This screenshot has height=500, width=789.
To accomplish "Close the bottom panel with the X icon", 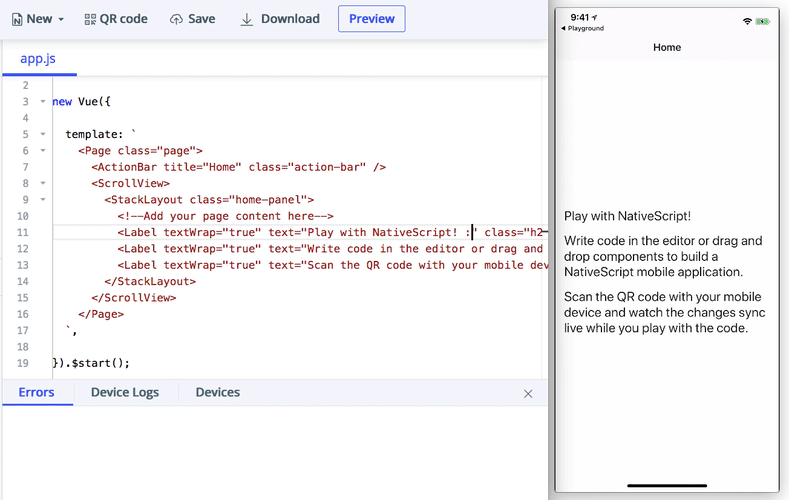I will (x=528, y=394).
